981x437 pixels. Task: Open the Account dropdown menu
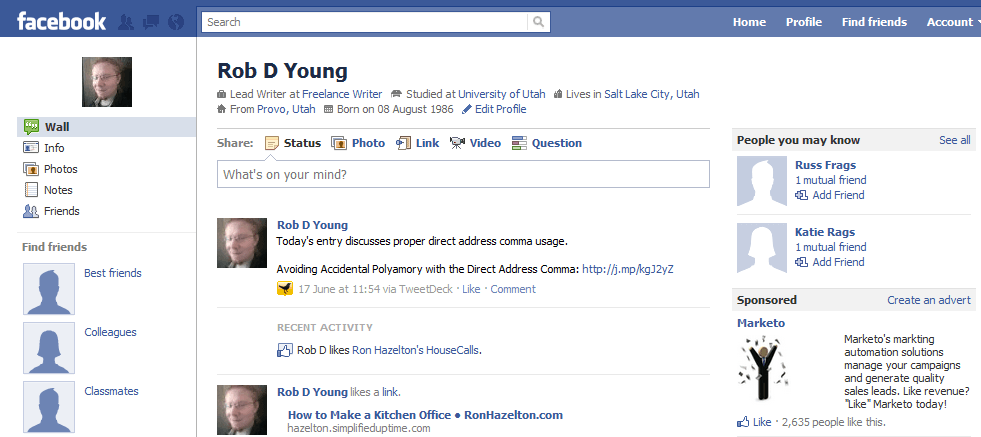(x=953, y=22)
